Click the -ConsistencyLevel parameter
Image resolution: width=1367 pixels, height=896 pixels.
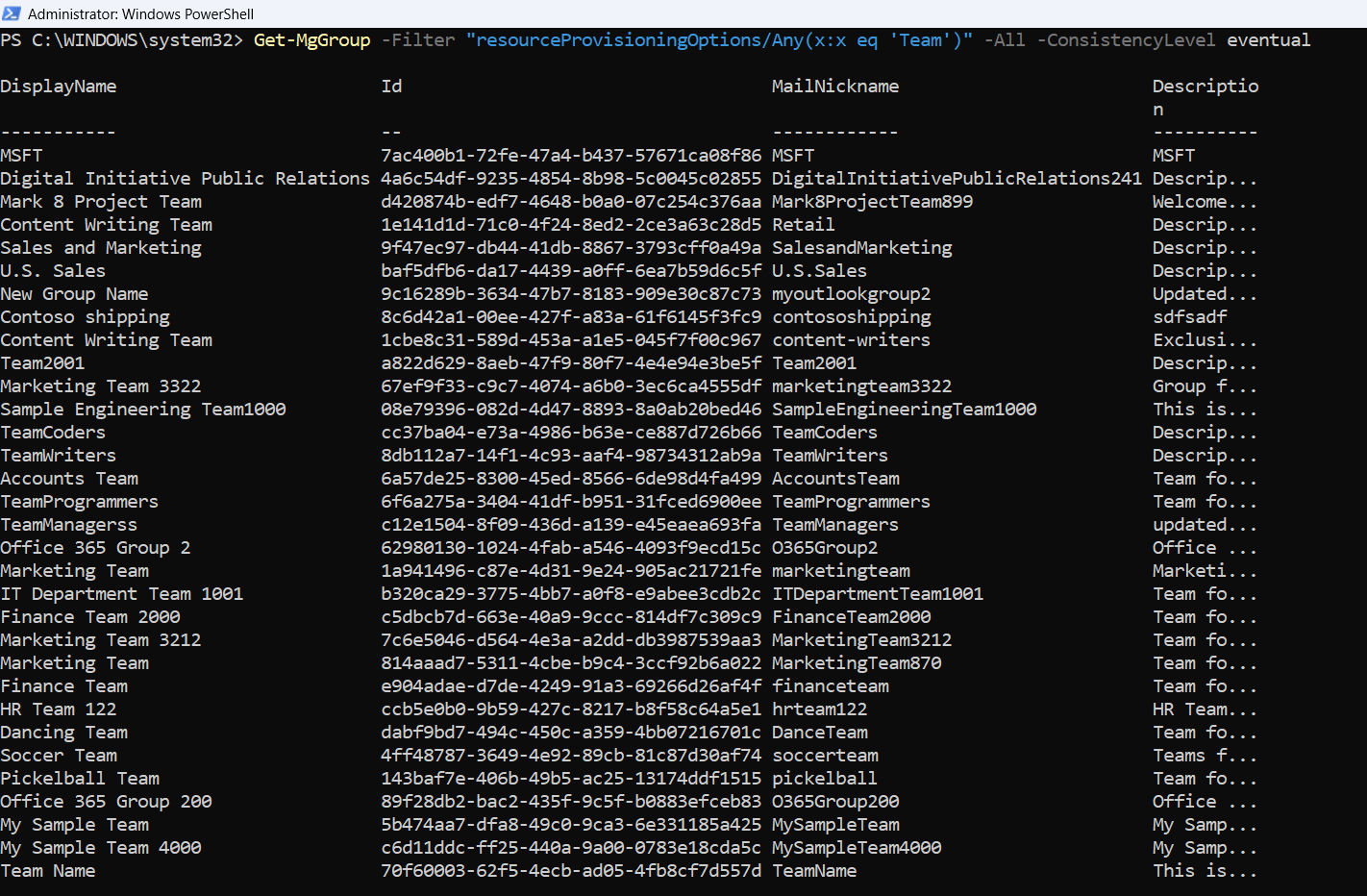pos(1126,40)
